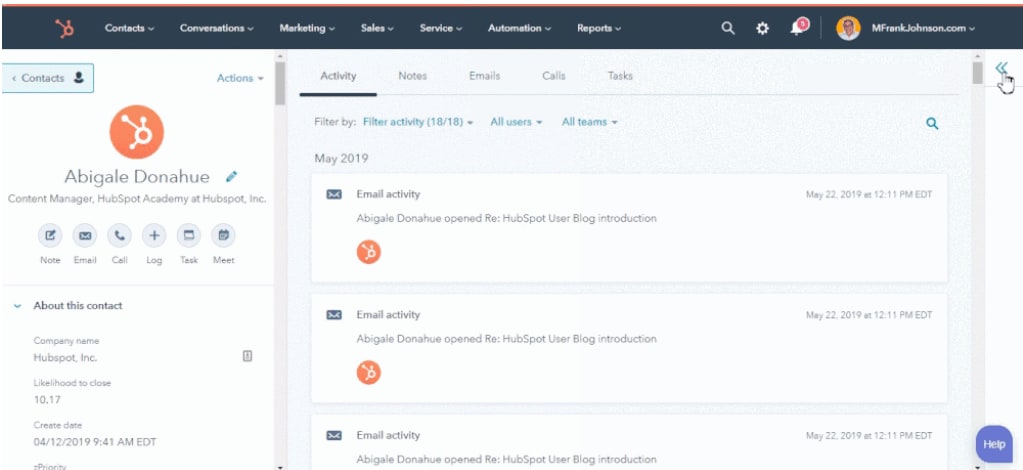Collapse right sidebar with double chevron icon
Viewport: 1023px width, 470px height.
[x=1001, y=68]
